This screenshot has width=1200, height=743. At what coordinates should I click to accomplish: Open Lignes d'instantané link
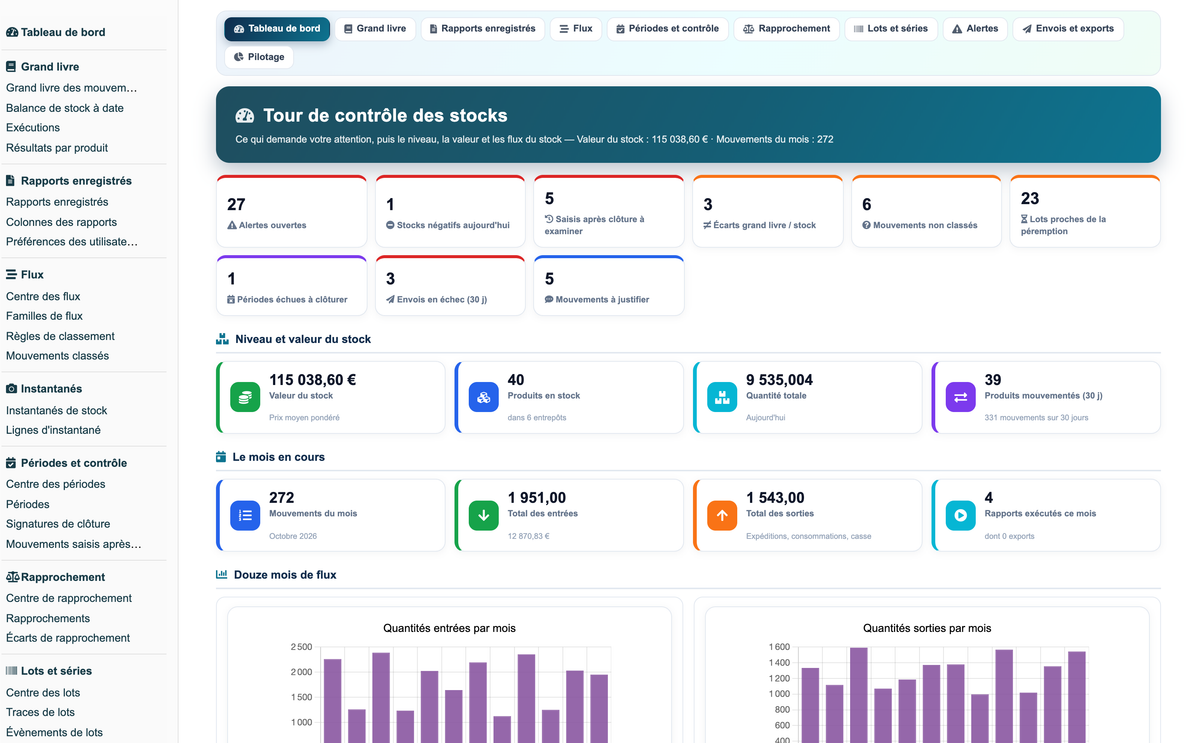pos(53,430)
